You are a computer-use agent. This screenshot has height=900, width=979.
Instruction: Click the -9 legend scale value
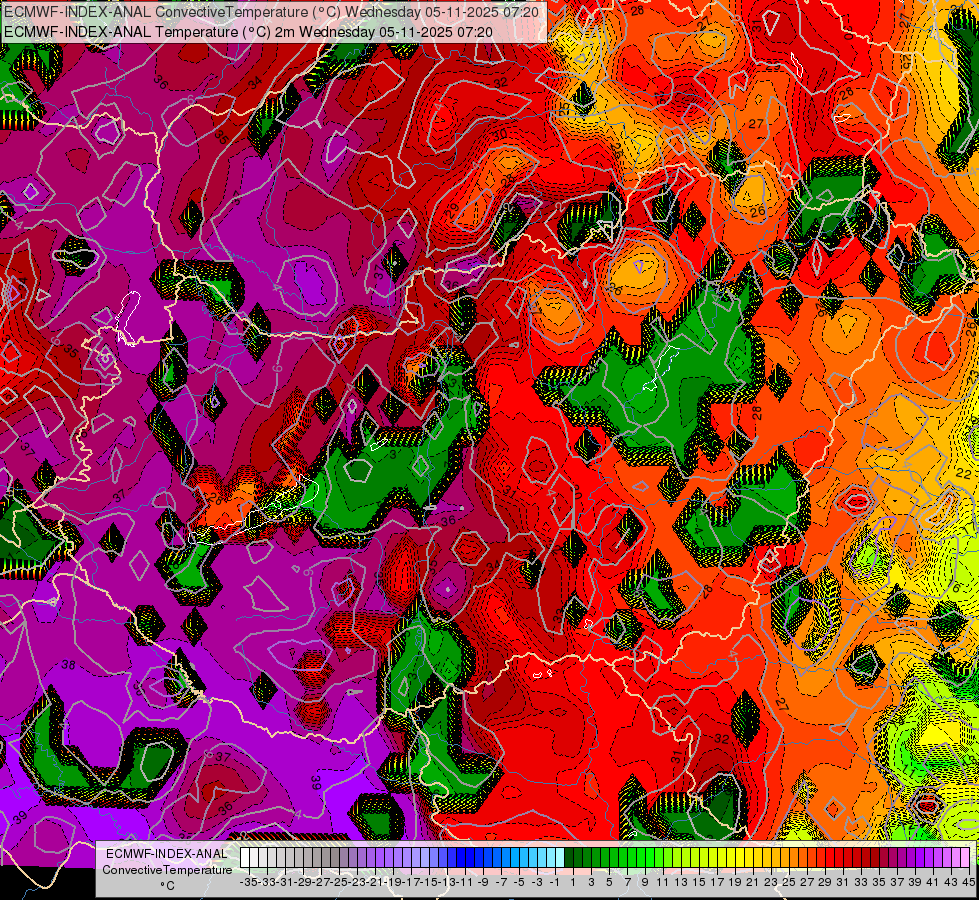coord(483,882)
